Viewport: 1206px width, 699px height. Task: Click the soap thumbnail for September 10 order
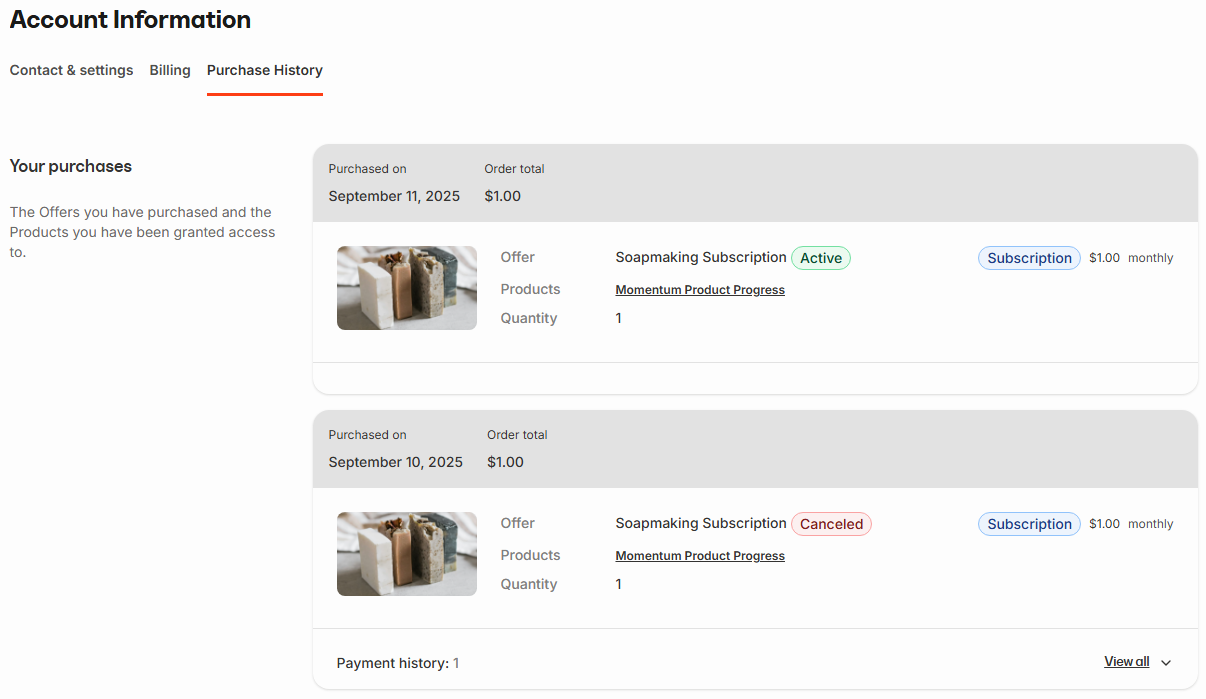(x=406, y=554)
